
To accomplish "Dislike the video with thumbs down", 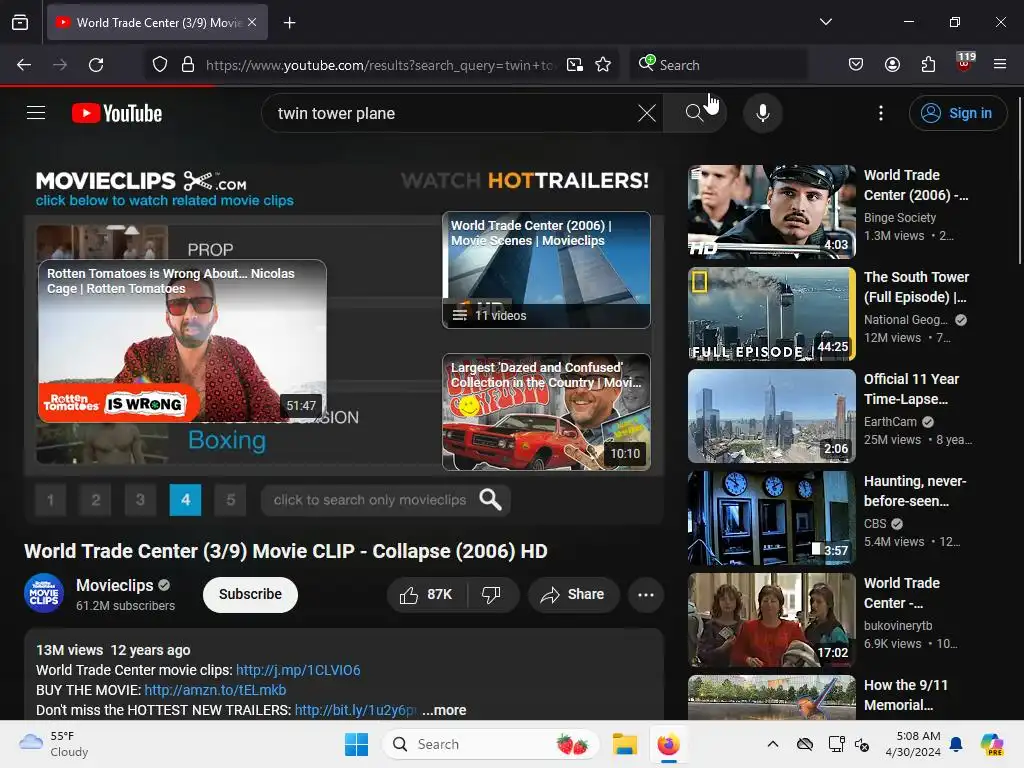I will [492, 594].
